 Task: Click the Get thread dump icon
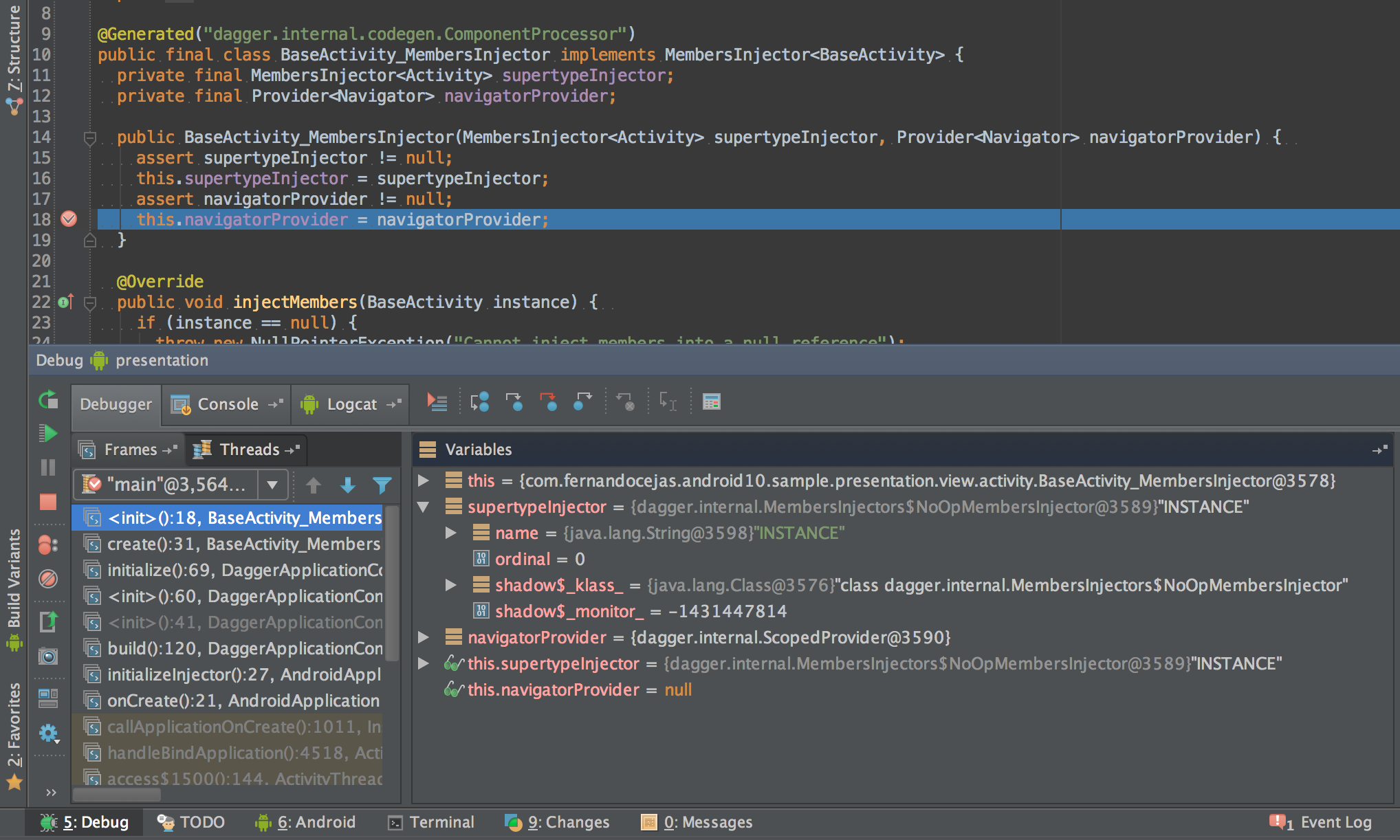[48, 621]
